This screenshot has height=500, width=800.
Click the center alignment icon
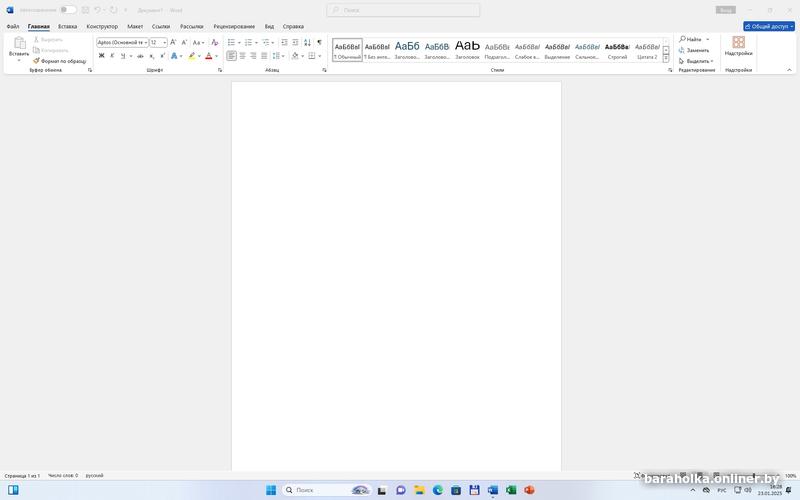tap(242, 56)
